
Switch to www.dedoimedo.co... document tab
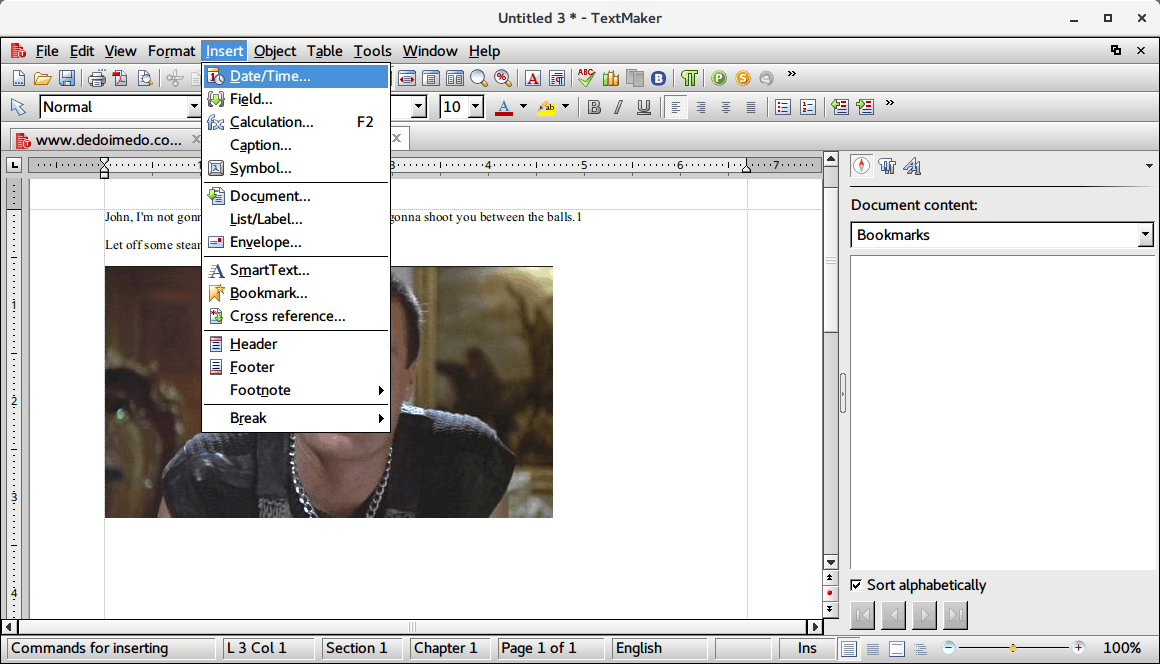(108, 140)
